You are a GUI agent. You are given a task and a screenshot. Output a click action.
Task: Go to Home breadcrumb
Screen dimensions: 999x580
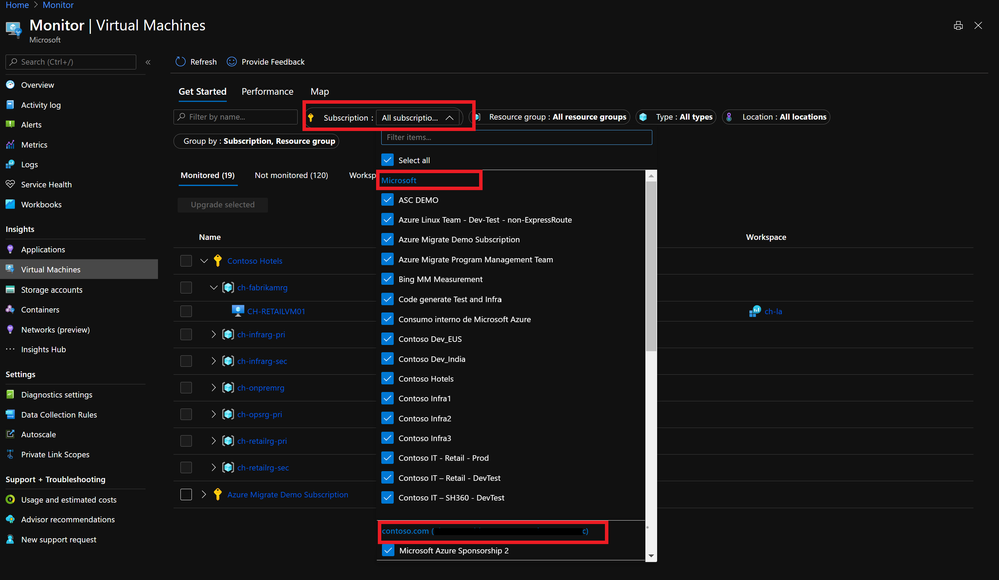click(17, 5)
